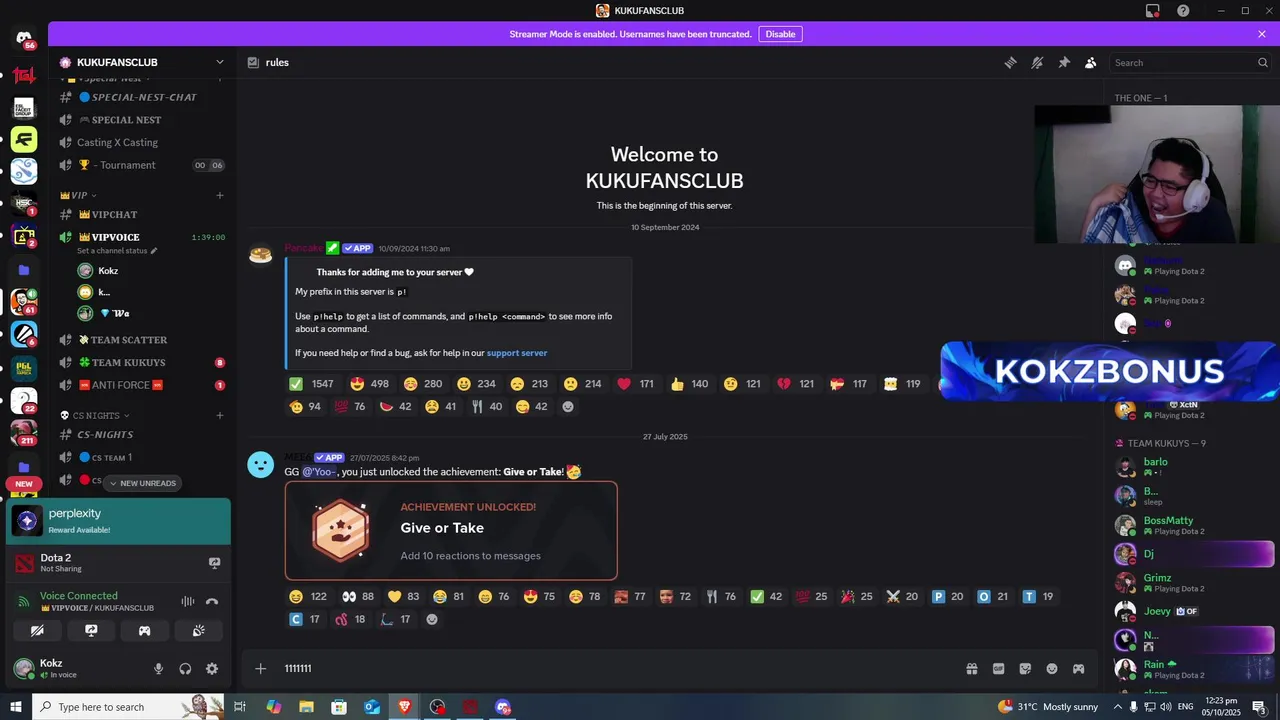This screenshot has width=1280, height=720.
Task: Collapse the CS NIGHTS category
Action: (94, 415)
